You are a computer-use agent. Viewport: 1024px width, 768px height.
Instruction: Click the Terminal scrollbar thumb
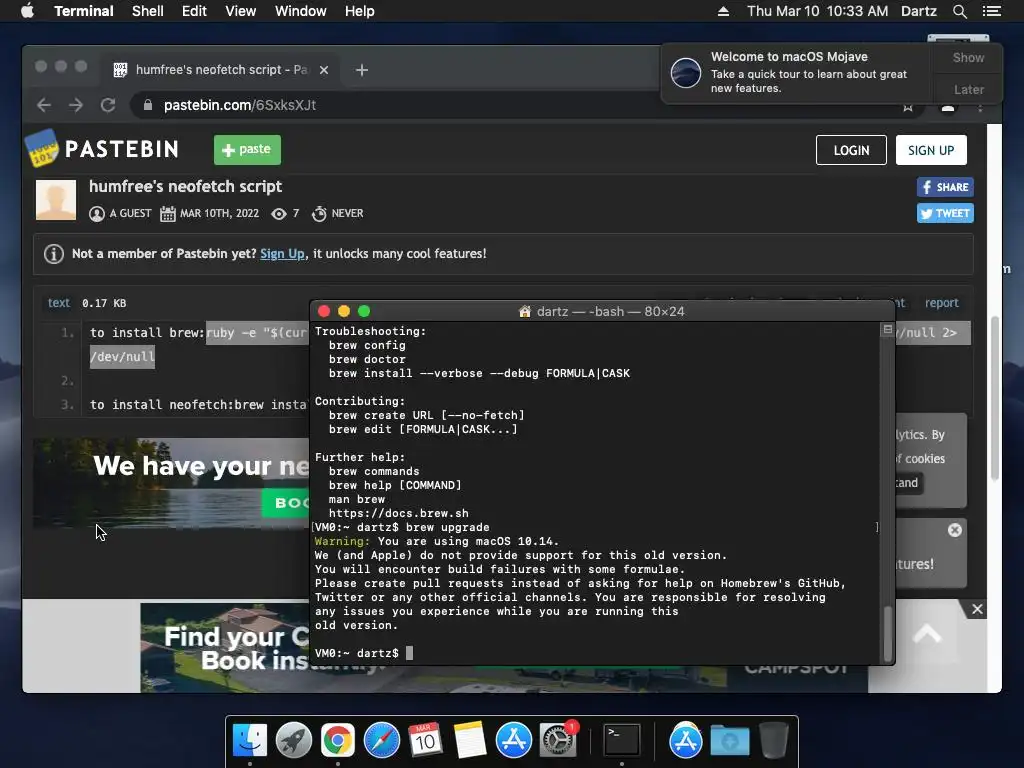pos(887,633)
